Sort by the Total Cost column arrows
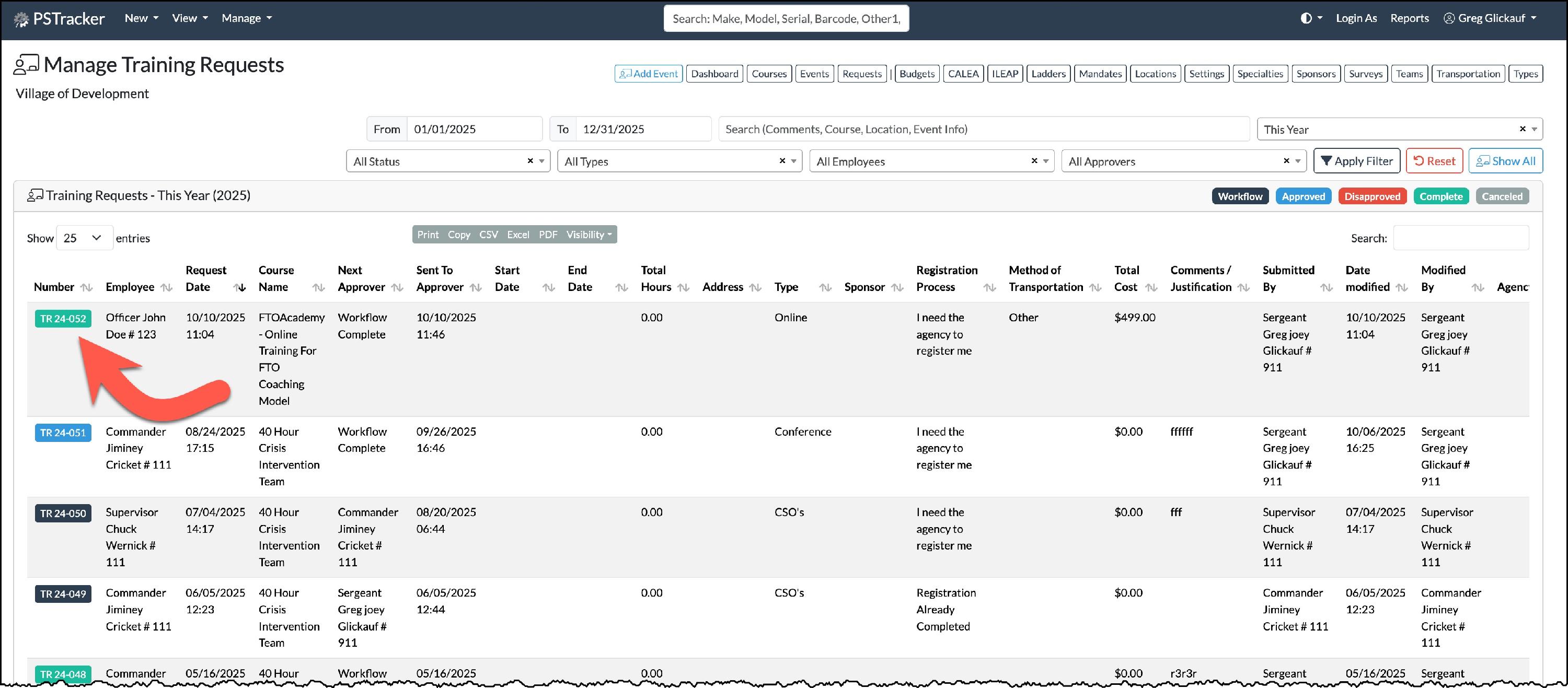This screenshot has width=1568, height=688. pos(1151,287)
